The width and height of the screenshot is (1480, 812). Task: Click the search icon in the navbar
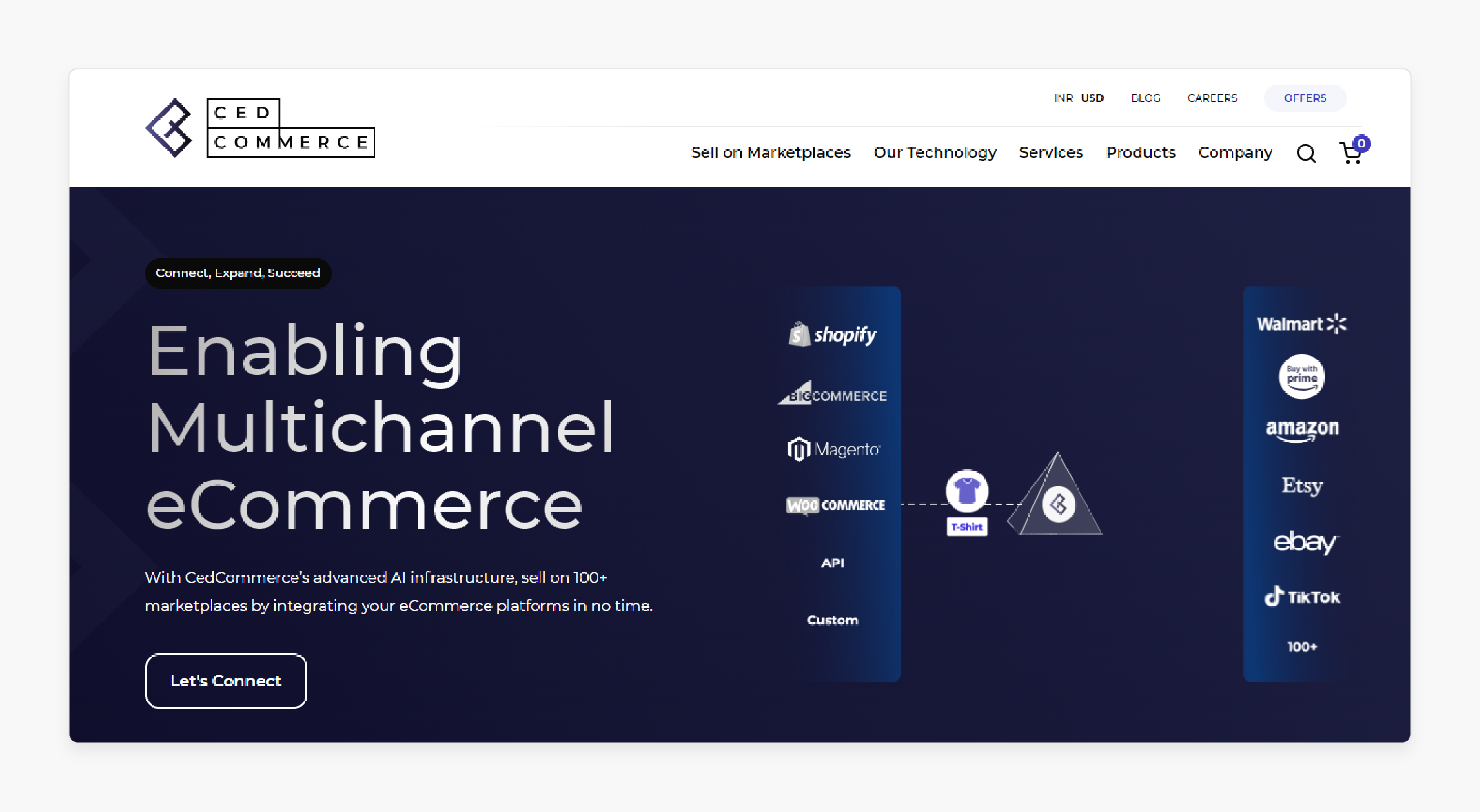coord(1308,152)
